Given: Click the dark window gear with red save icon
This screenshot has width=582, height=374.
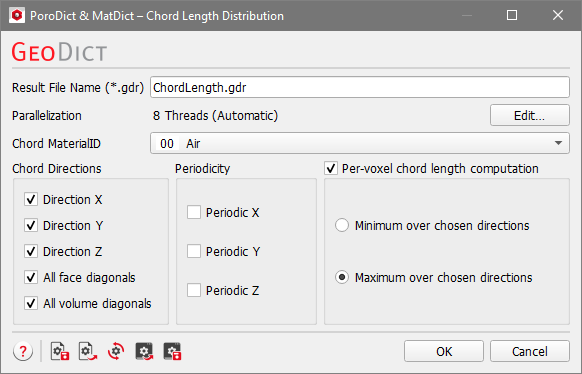Looking at the screenshot, I should pyautogui.click(x=173, y=351).
